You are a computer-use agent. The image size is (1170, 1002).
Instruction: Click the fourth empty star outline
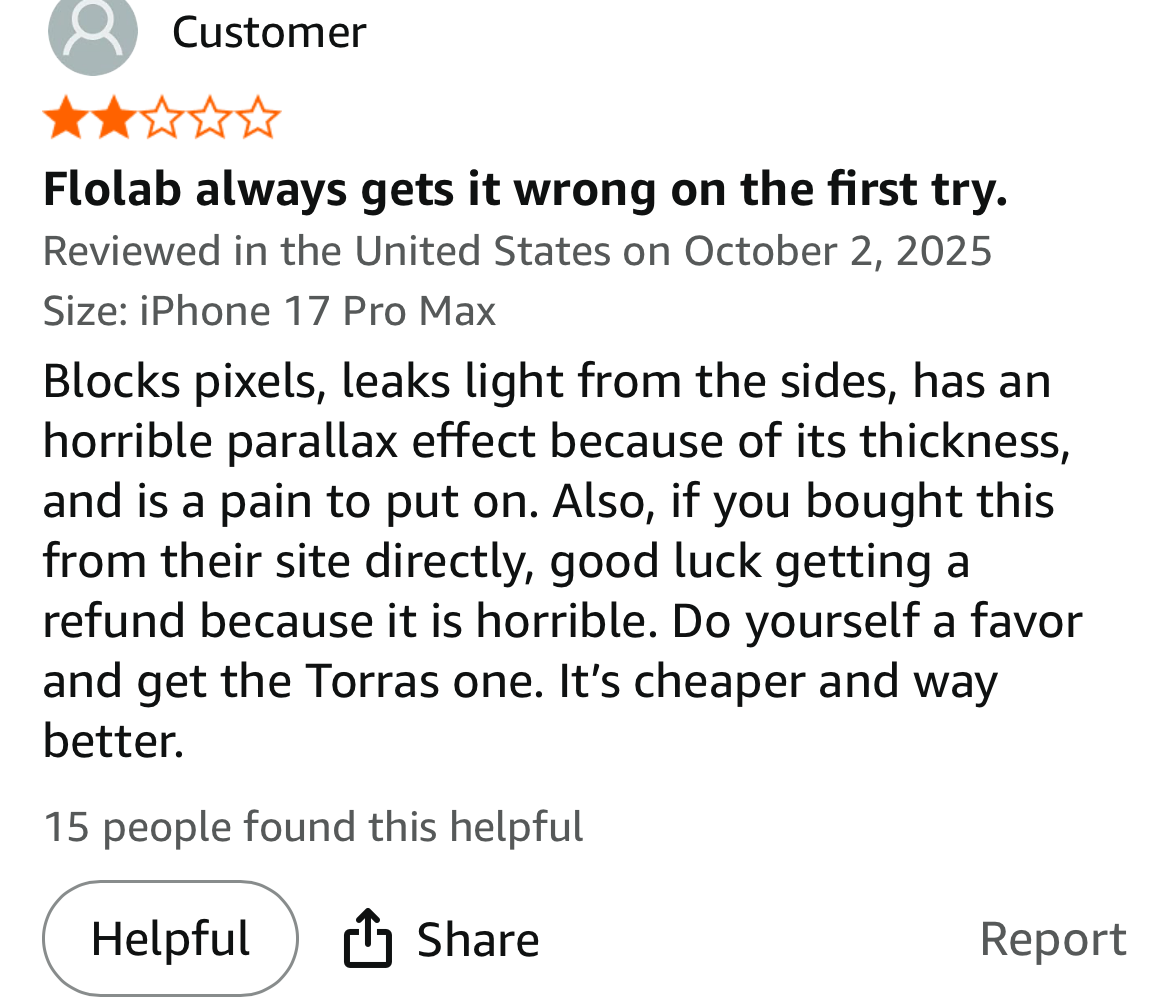pos(210,119)
